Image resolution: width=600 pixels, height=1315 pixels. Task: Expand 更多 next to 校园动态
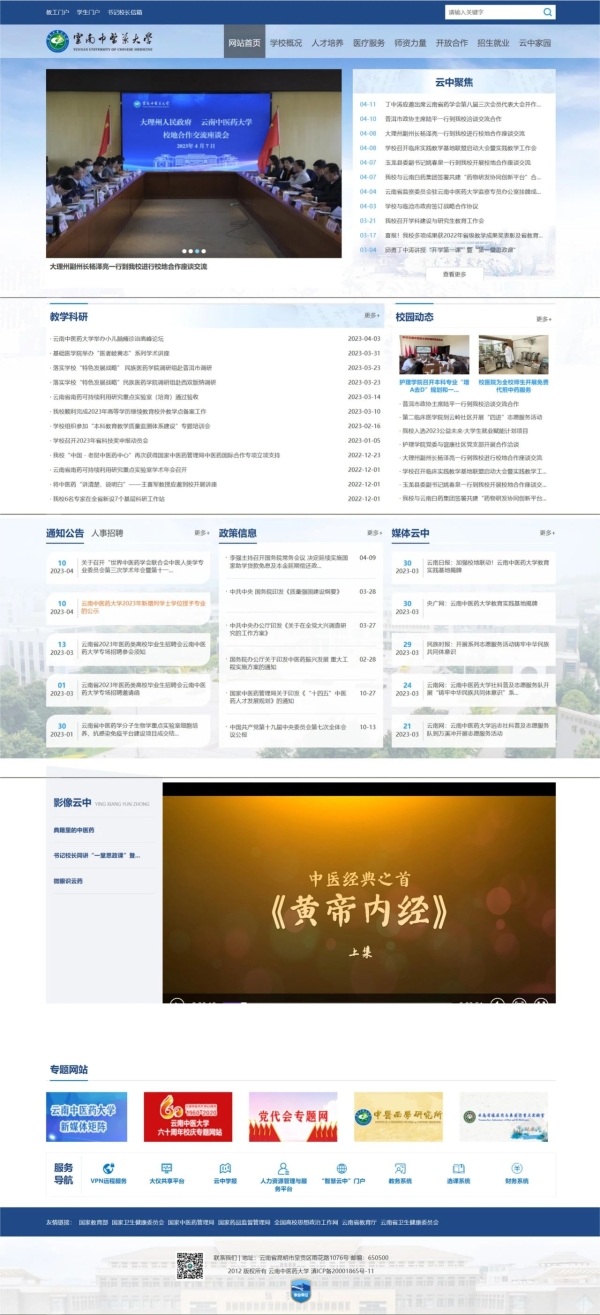tap(543, 319)
